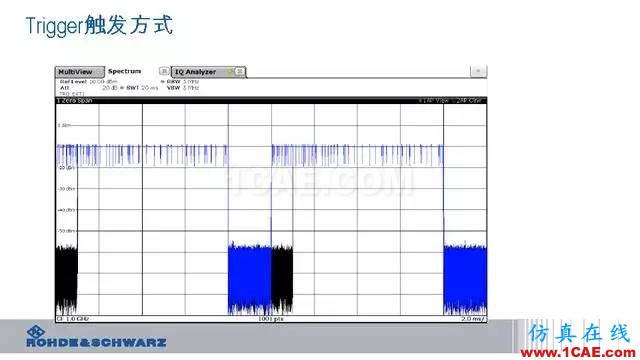Screen dimensions: 640x360
Task: Click the TRG:EXT1 trigger indicator
Action: pyautogui.click(x=72, y=94)
